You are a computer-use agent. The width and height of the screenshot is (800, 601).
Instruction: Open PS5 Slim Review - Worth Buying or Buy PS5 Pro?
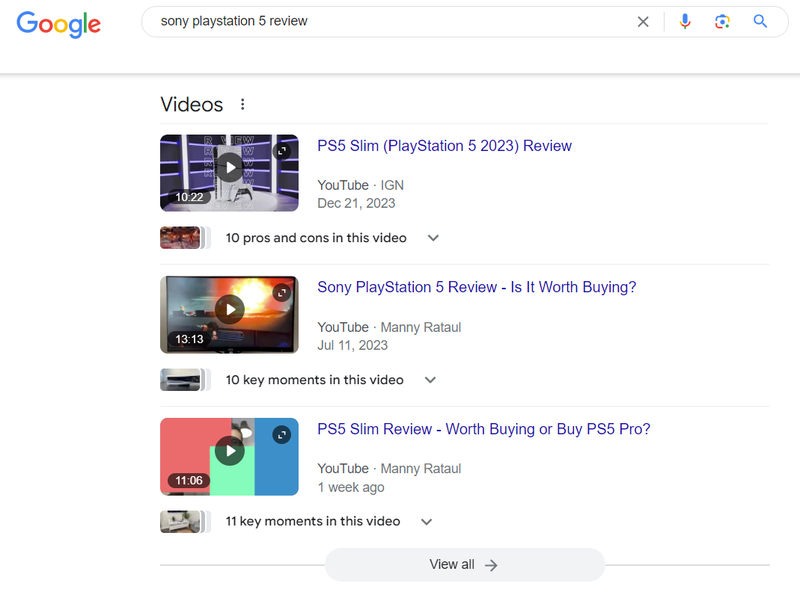point(484,429)
